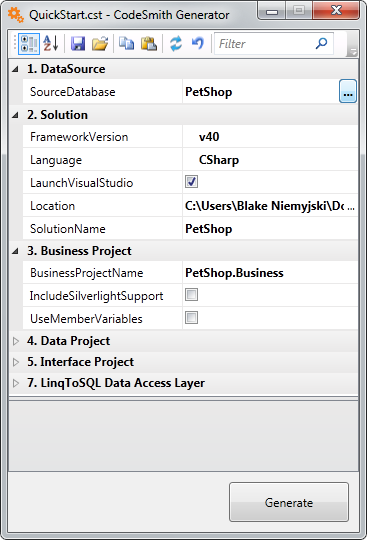
Task: Collapse the 1. DataSource category
Action: pyautogui.click(x=15, y=69)
